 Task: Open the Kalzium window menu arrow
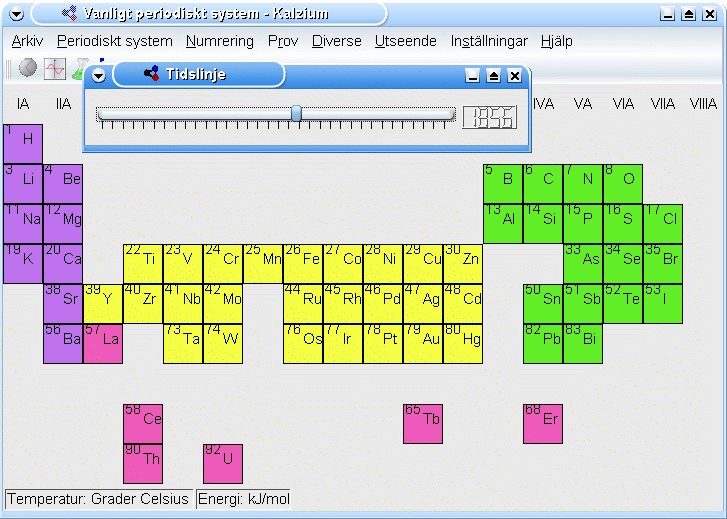16,14
